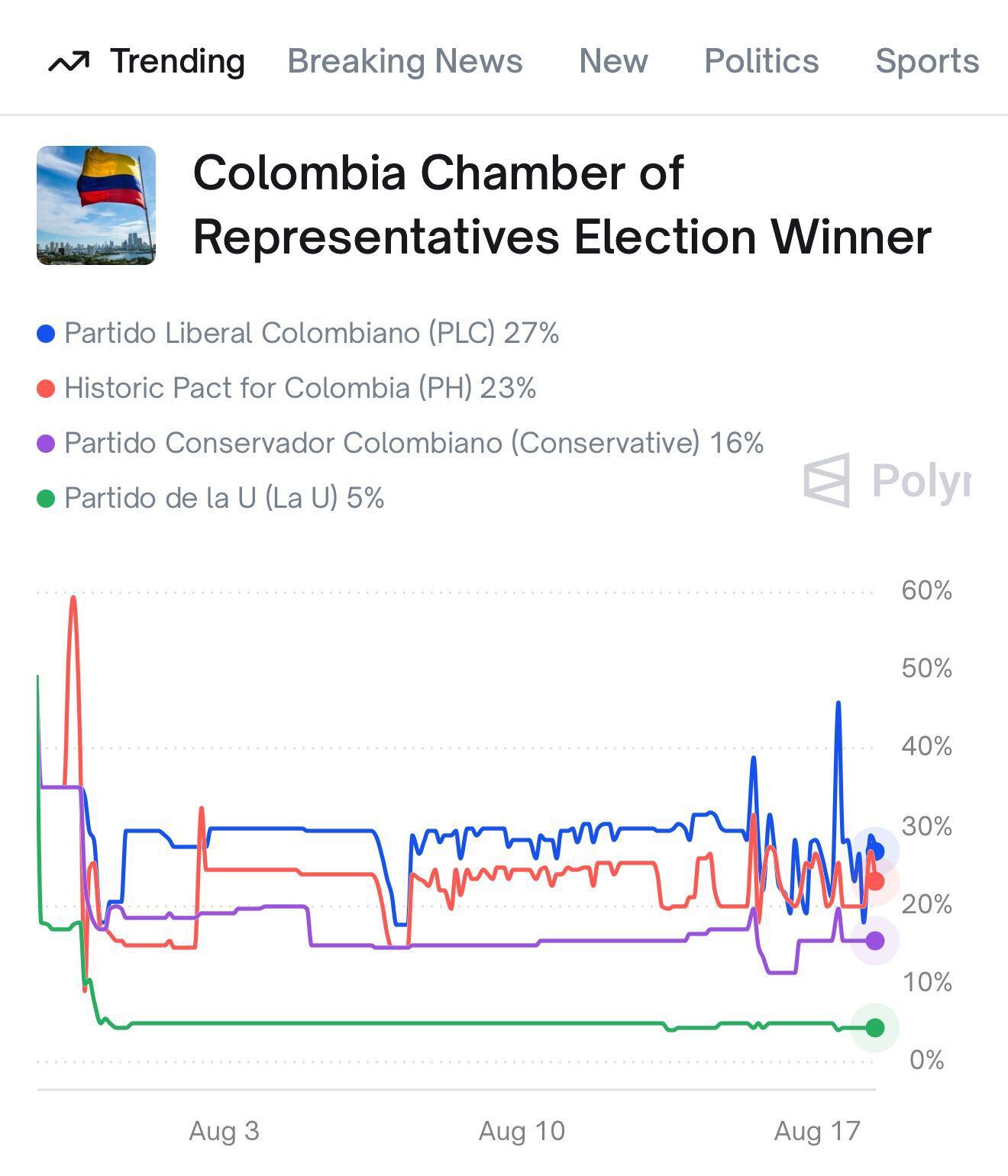Image resolution: width=1008 pixels, height=1176 pixels.
Task: Go to the Politics tab
Action: 761,61
